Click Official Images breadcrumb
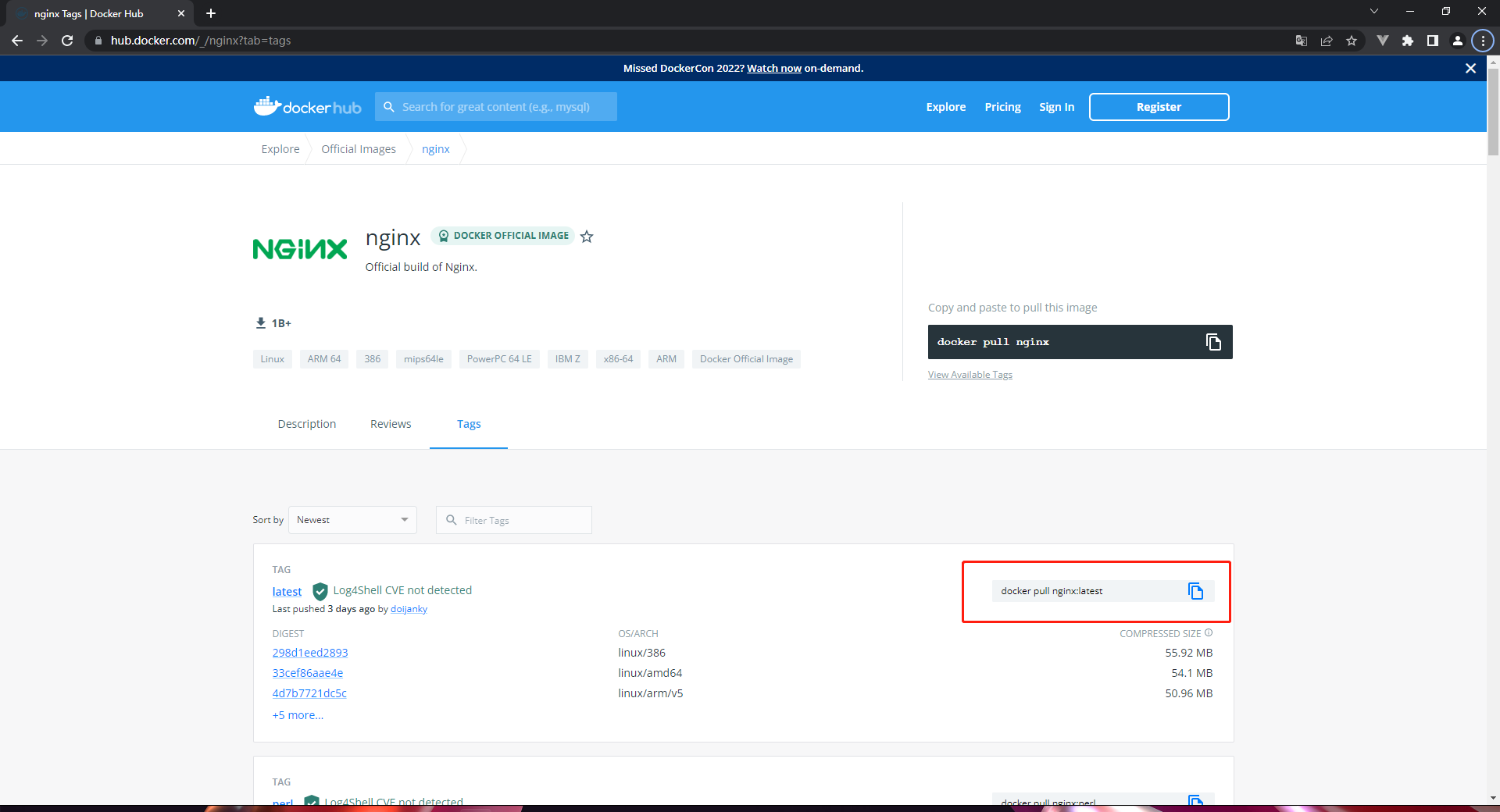Viewport: 1500px width, 812px height. click(x=359, y=149)
